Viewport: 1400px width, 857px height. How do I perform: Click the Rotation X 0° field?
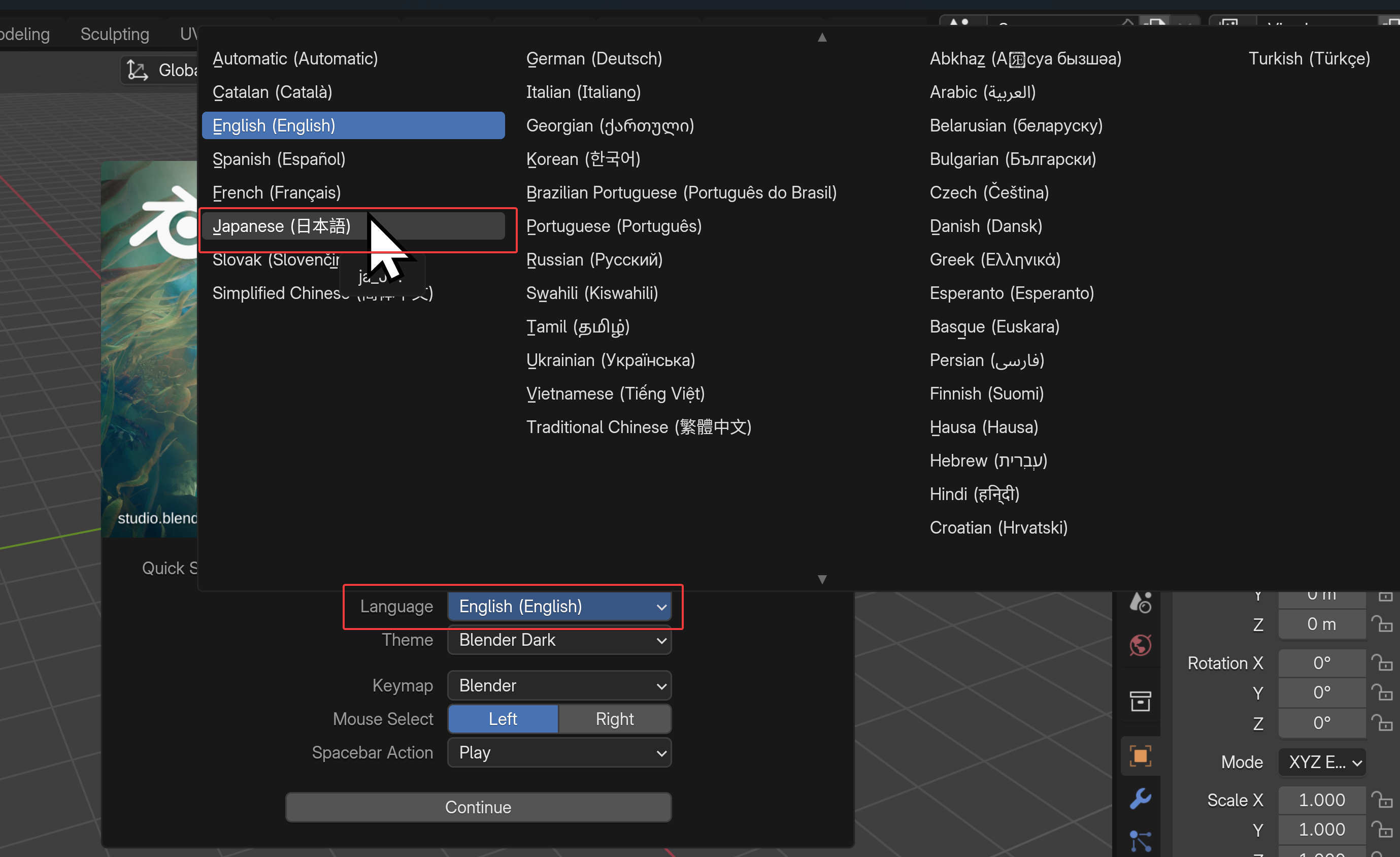coord(1322,663)
